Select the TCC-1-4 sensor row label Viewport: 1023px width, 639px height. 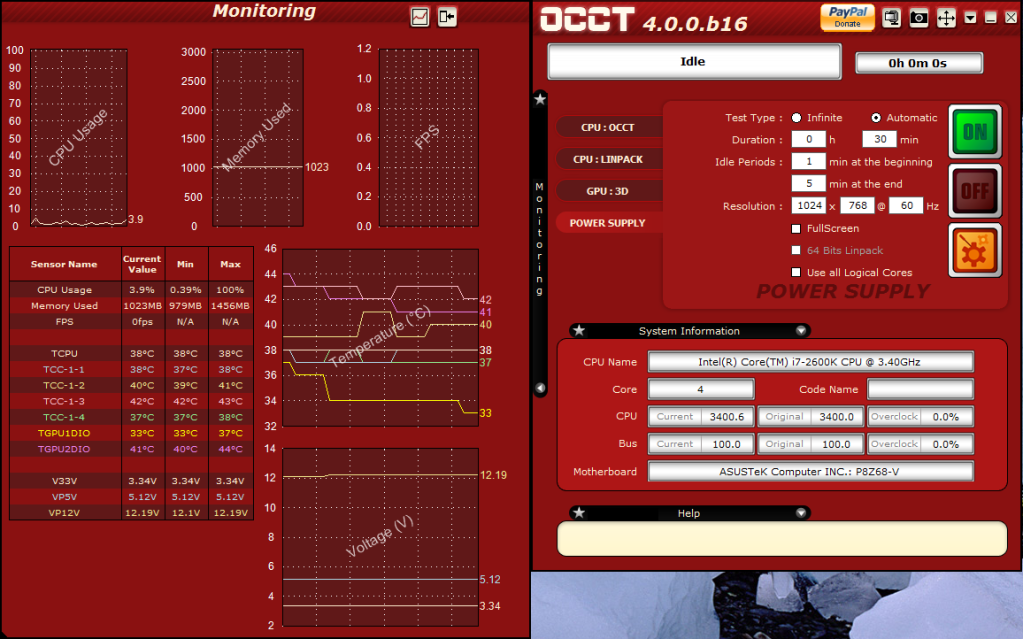coord(64,417)
